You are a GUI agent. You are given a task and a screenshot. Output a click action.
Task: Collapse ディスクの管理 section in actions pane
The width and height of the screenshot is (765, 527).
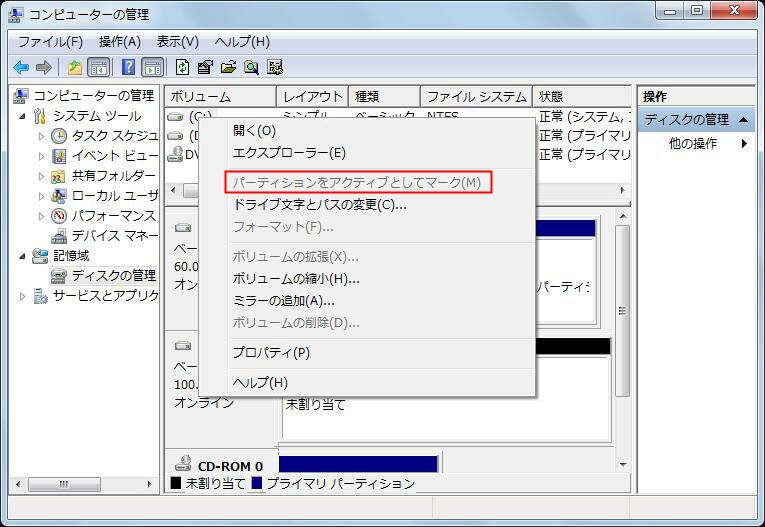[743, 120]
